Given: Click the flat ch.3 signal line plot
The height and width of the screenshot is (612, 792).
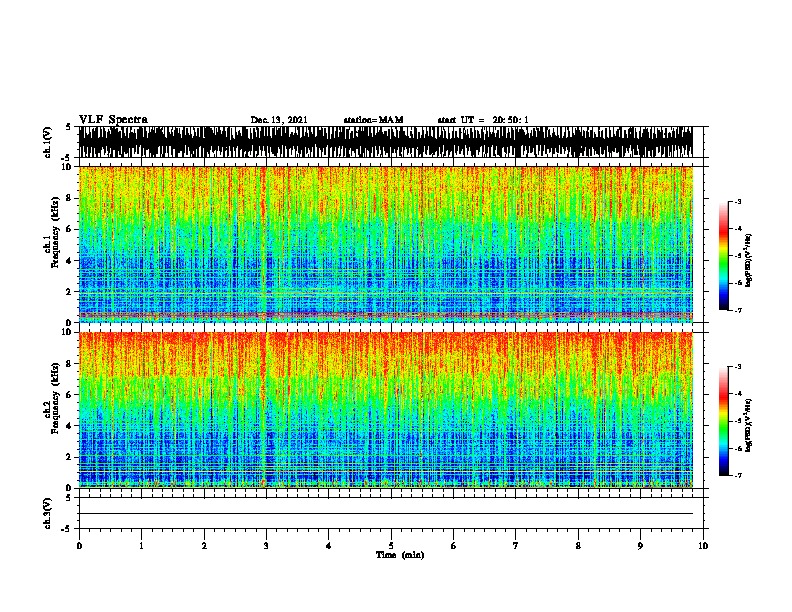Looking at the screenshot, I should tap(385, 513).
